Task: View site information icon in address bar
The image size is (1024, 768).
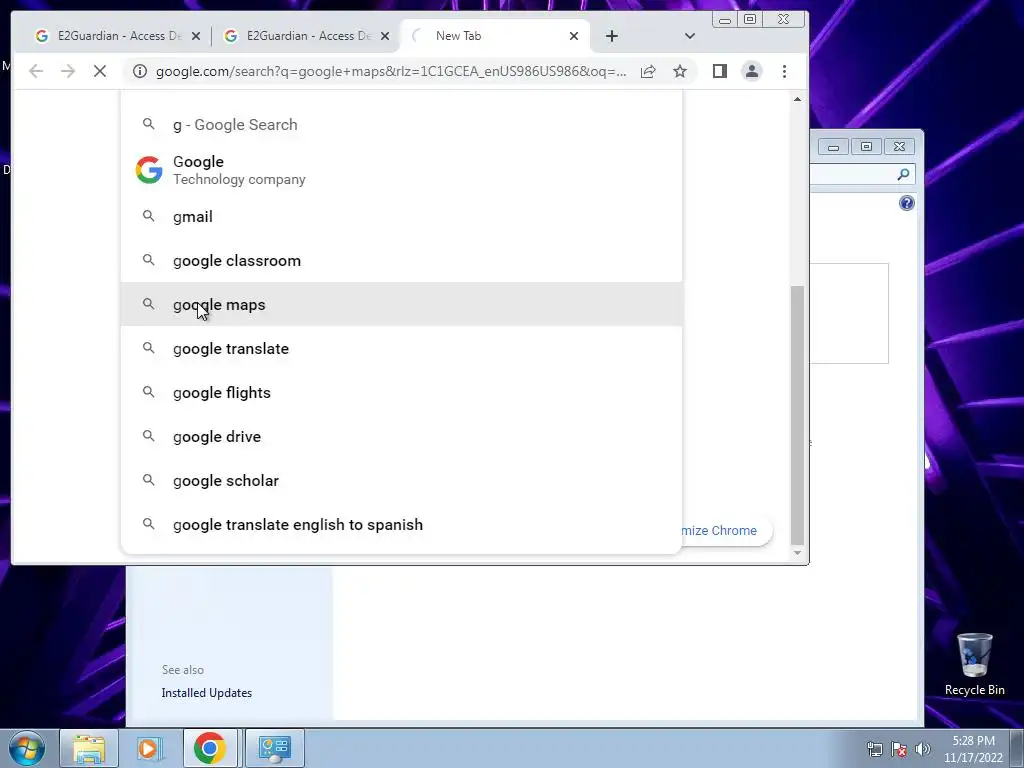Action: click(140, 71)
